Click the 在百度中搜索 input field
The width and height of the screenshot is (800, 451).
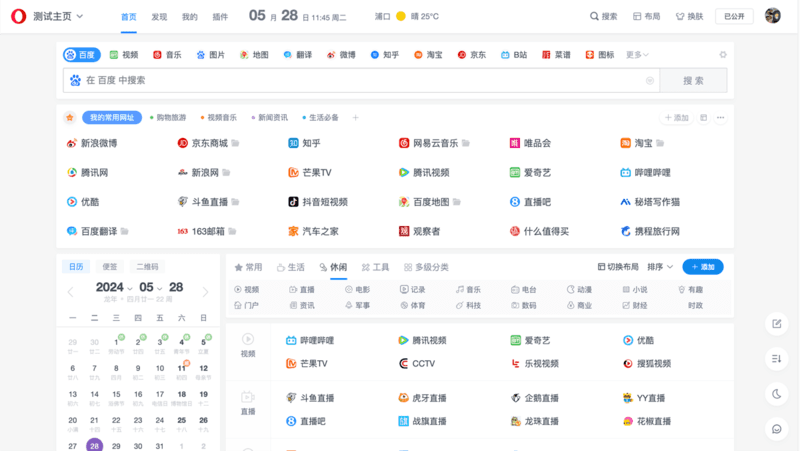click(361, 81)
